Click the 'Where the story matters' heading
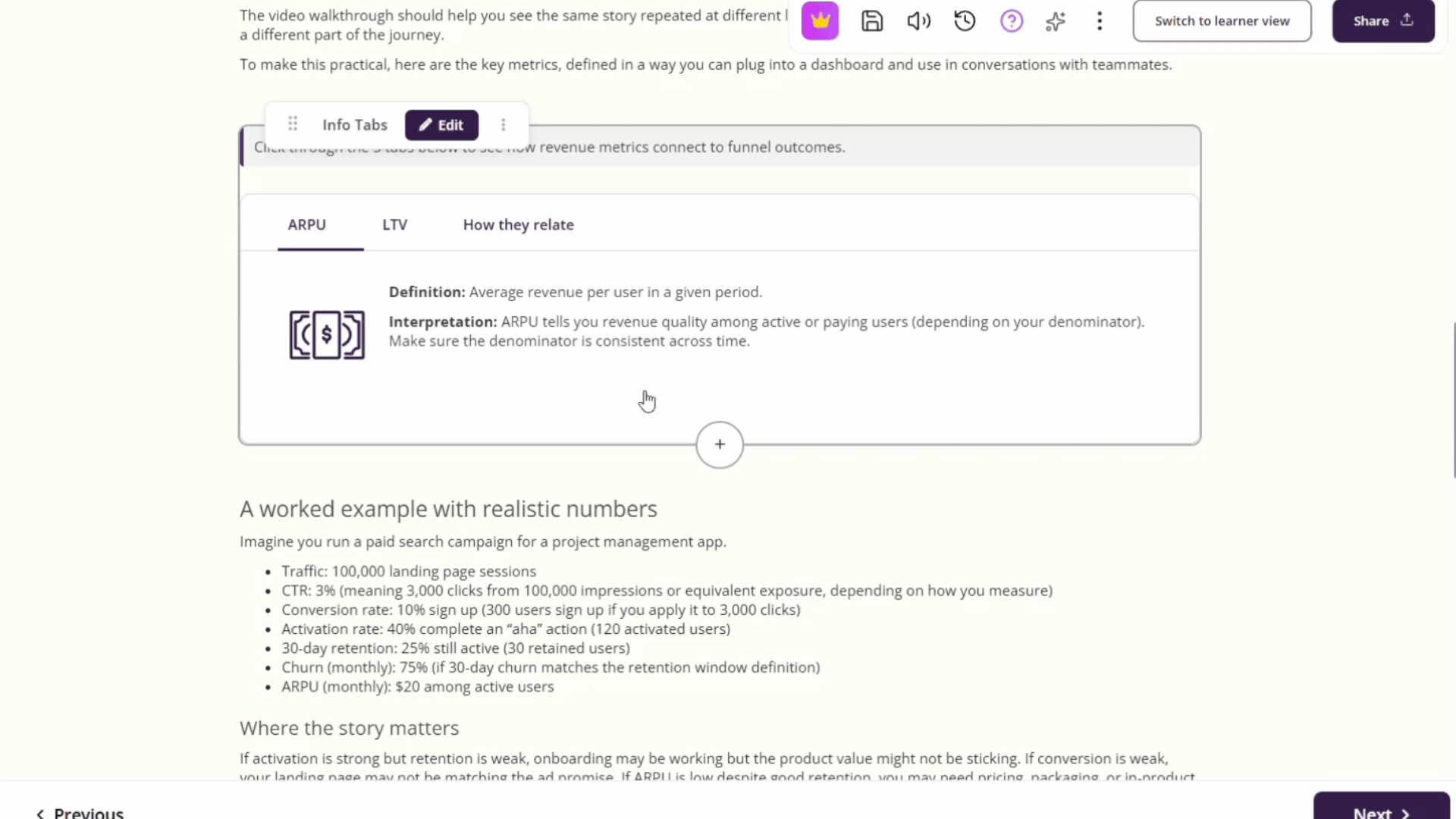Viewport: 1456px width, 819px height. coord(350,728)
